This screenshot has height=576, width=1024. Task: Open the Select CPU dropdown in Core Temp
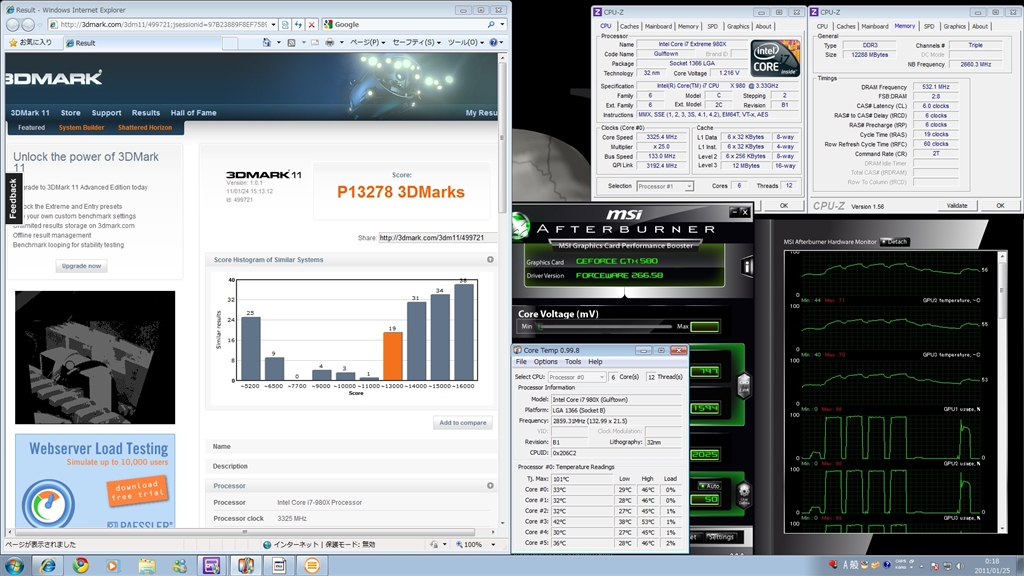(x=576, y=377)
